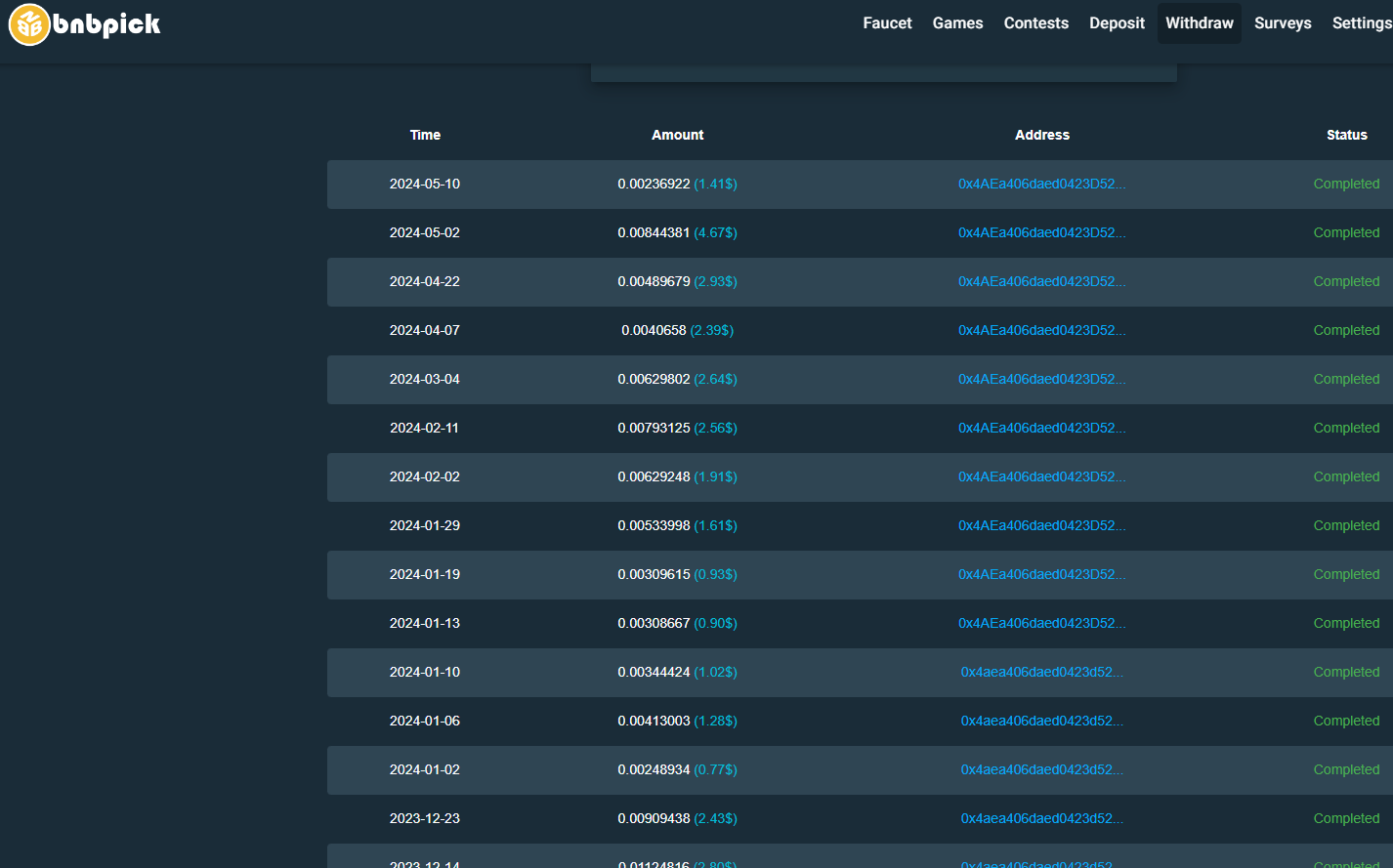View the address for the 2024-01-29 withdrawal
1393x868 pixels.
[x=1041, y=526]
